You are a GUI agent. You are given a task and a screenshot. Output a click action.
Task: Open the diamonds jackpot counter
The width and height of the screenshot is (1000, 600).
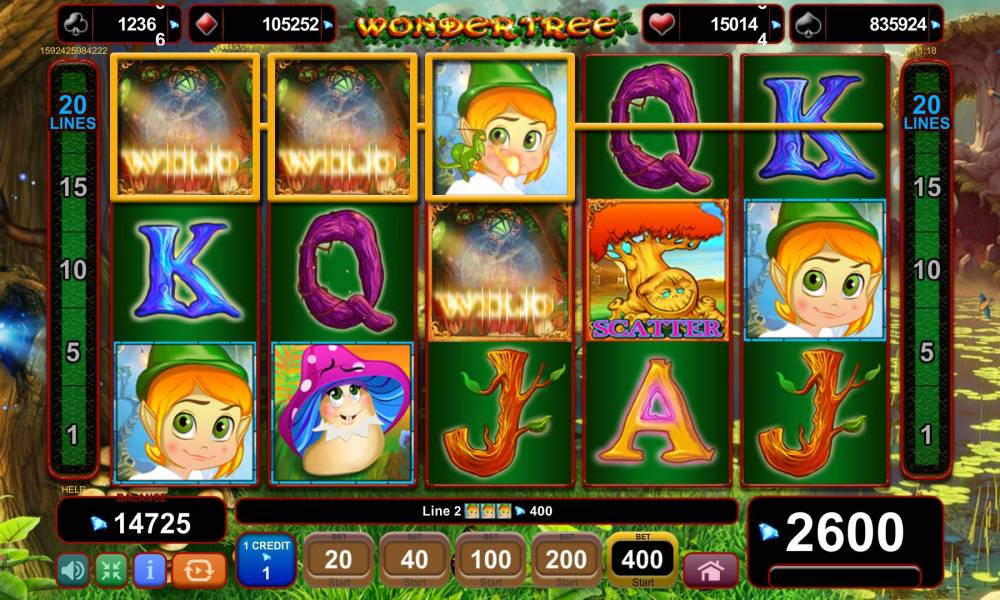point(261,25)
